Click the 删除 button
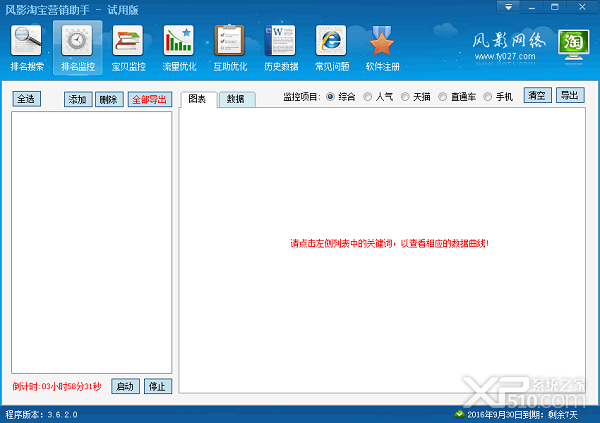The height and width of the screenshot is (423, 600). coord(109,100)
